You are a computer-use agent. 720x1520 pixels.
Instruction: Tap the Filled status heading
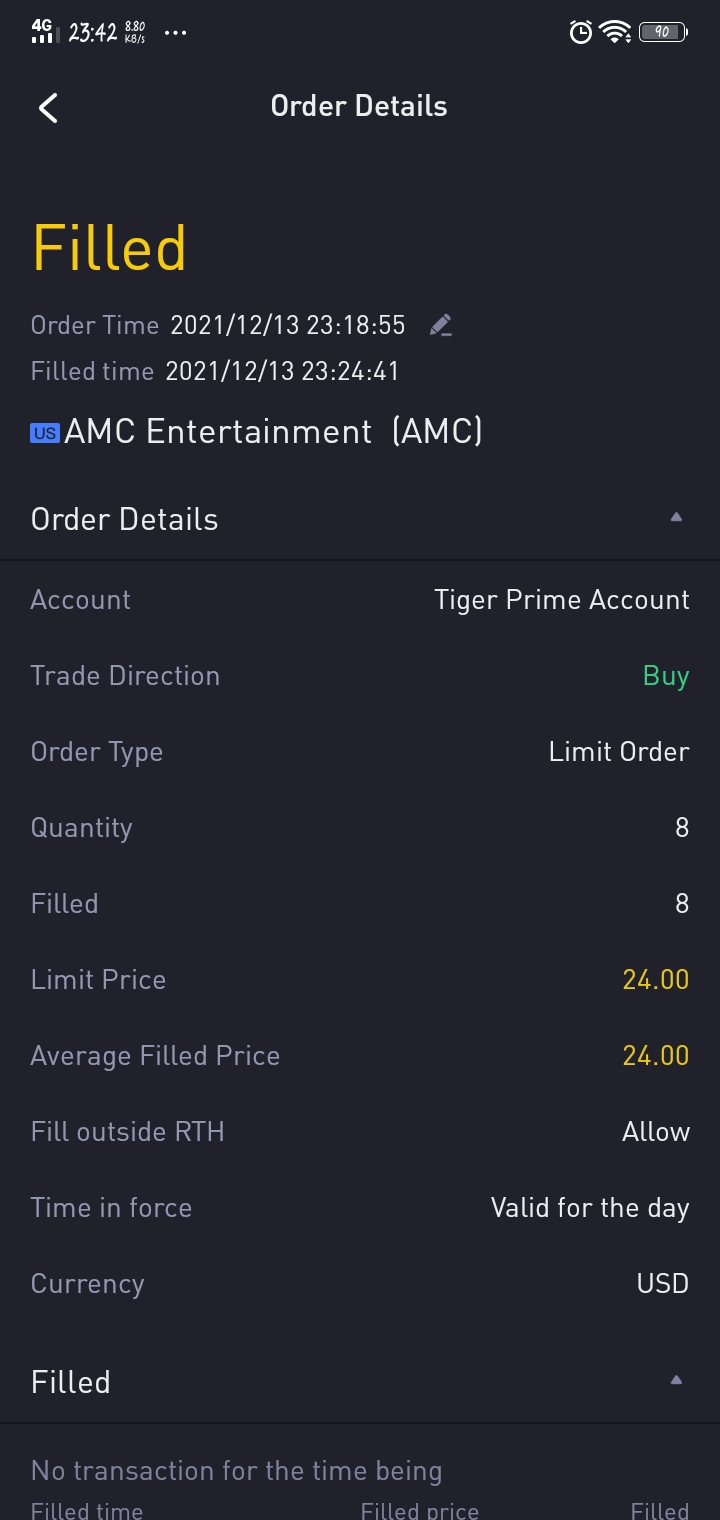(x=109, y=248)
